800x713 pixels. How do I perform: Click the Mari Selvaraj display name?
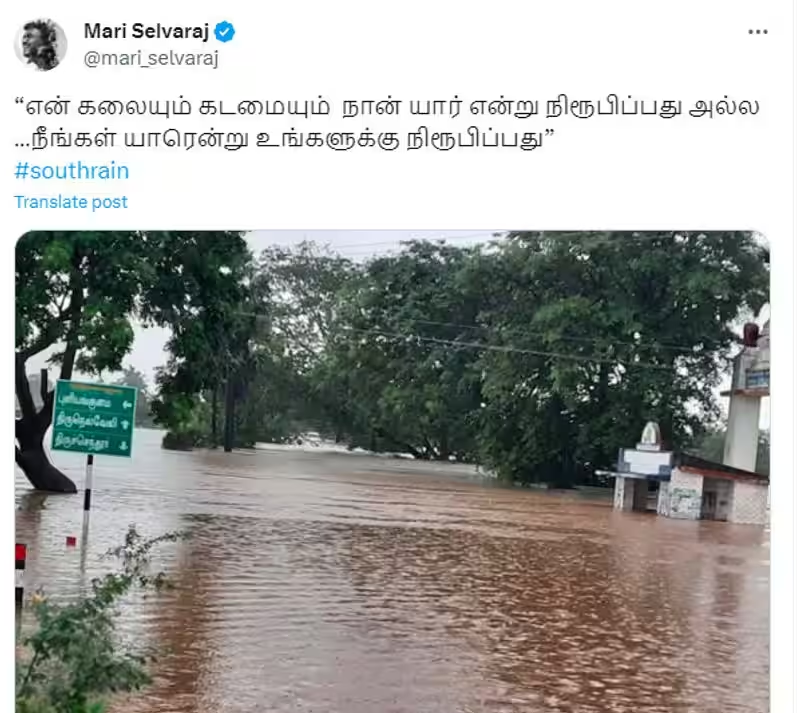point(146,32)
